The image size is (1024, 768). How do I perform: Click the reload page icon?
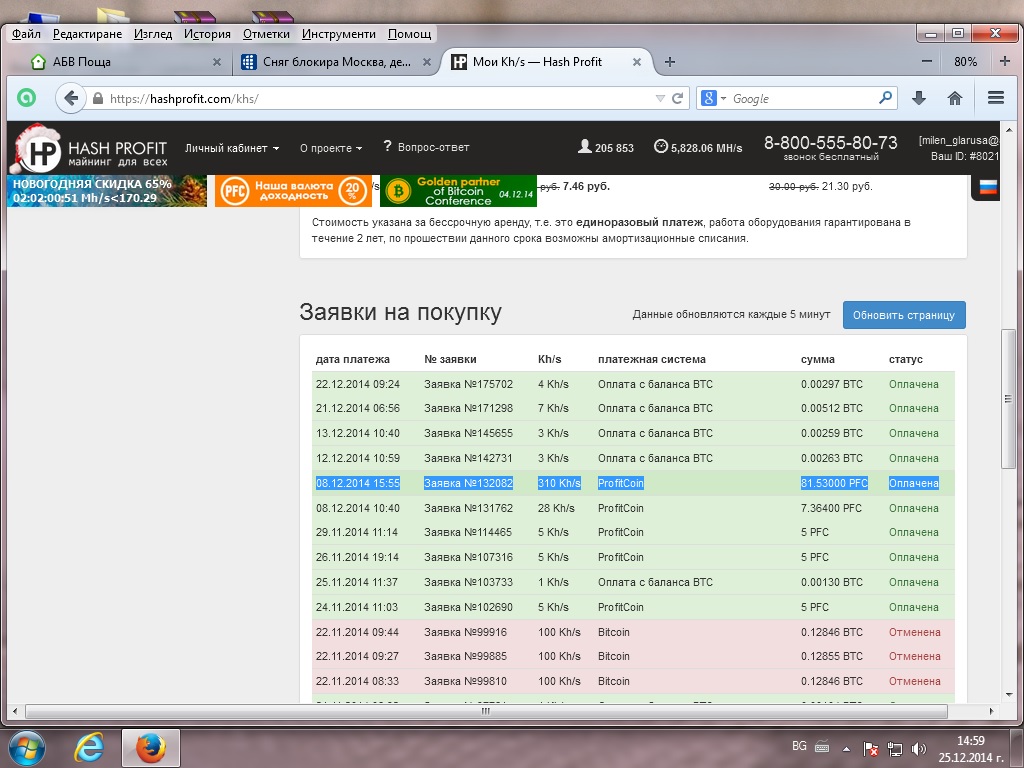[678, 99]
